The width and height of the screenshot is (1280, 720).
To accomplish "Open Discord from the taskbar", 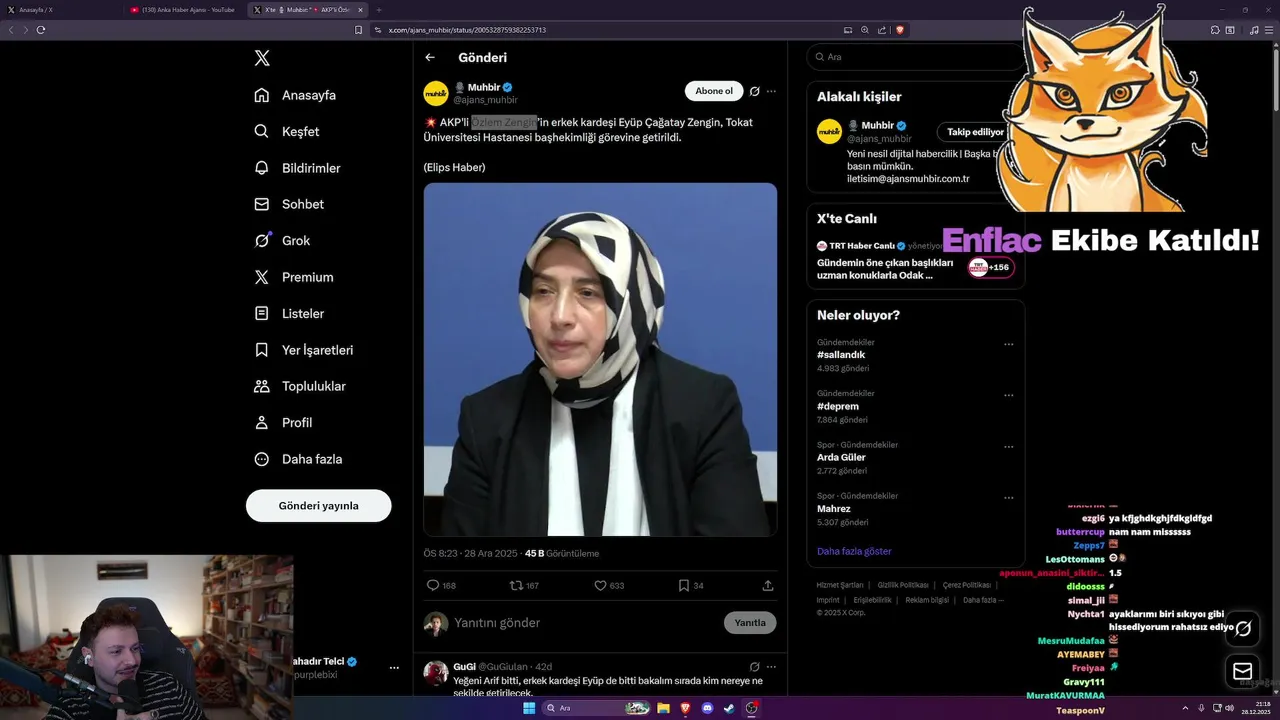I will coord(707,708).
